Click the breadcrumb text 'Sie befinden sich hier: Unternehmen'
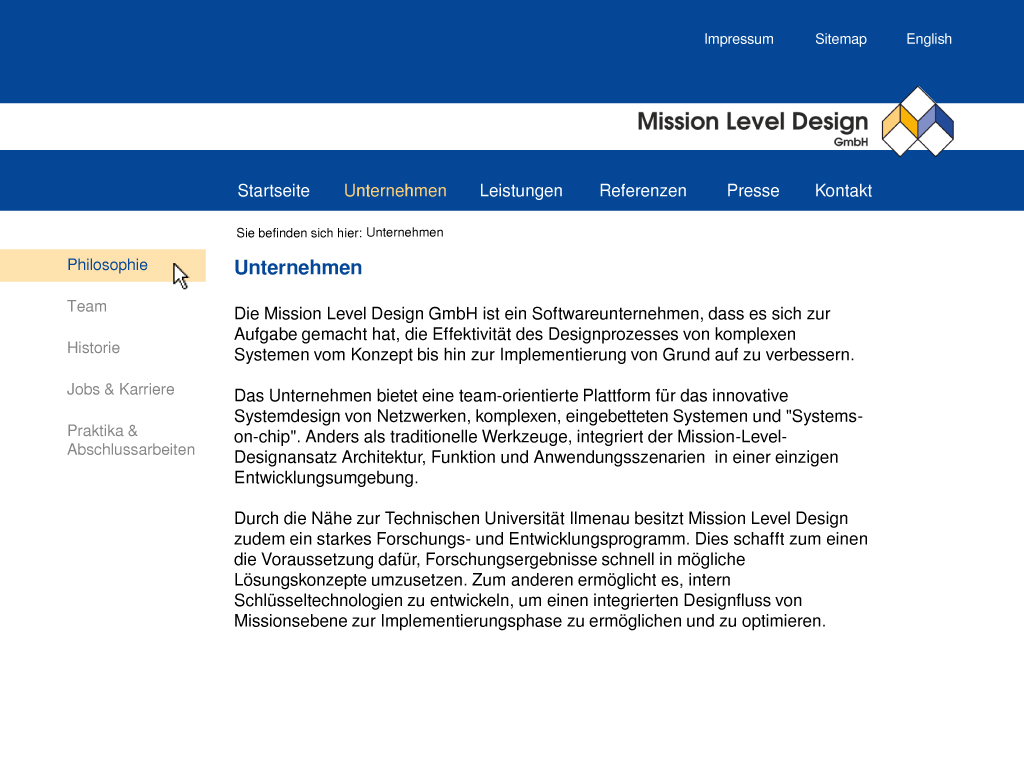The width and height of the screenshot is (1024, 768). tap(340, 232)
